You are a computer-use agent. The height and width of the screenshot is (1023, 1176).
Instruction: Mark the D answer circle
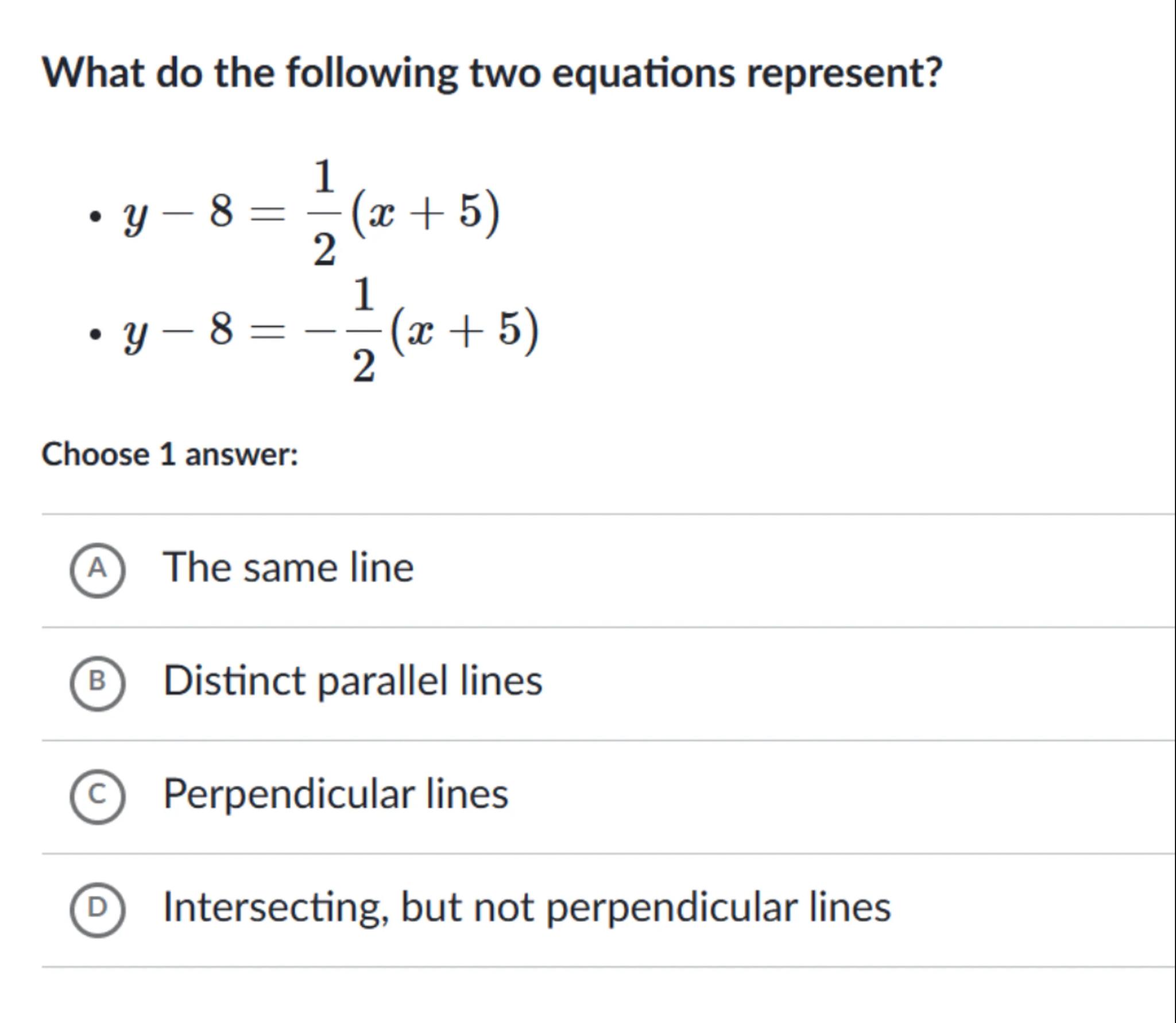[x=97, y=909]
